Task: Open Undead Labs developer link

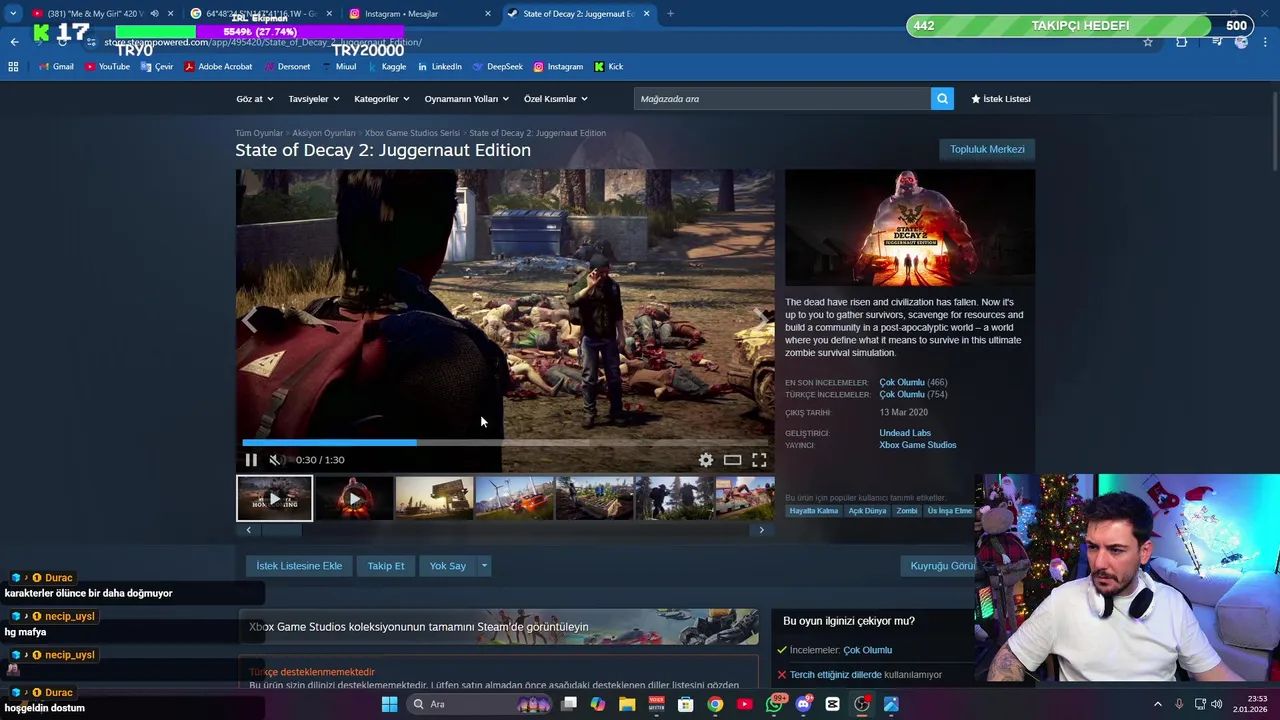Action: 905,433
